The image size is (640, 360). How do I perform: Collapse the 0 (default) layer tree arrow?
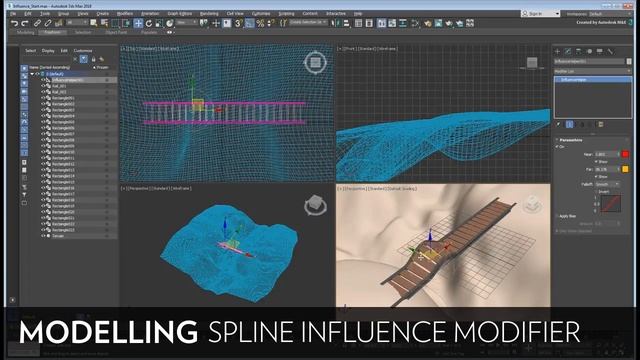(x=32, y=74)
